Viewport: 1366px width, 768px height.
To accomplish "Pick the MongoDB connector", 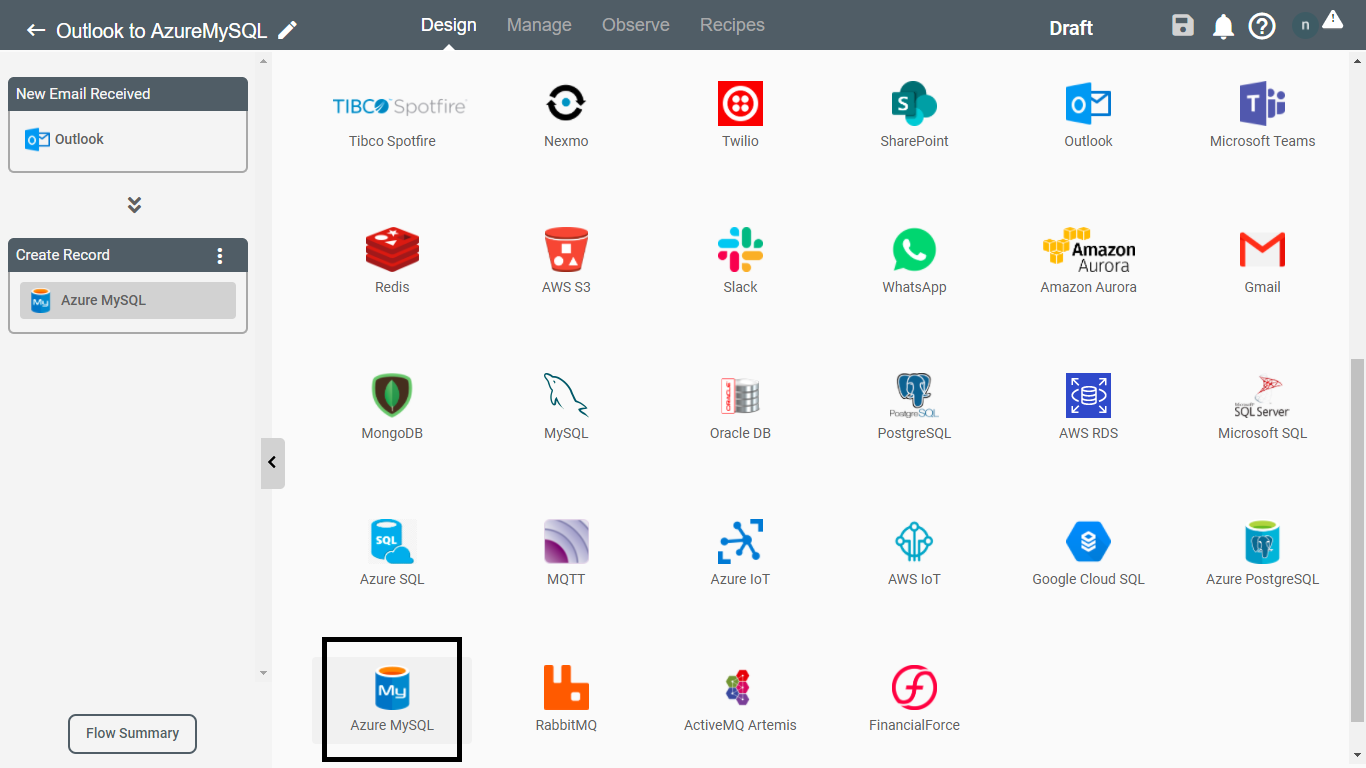I will [392, 408].
